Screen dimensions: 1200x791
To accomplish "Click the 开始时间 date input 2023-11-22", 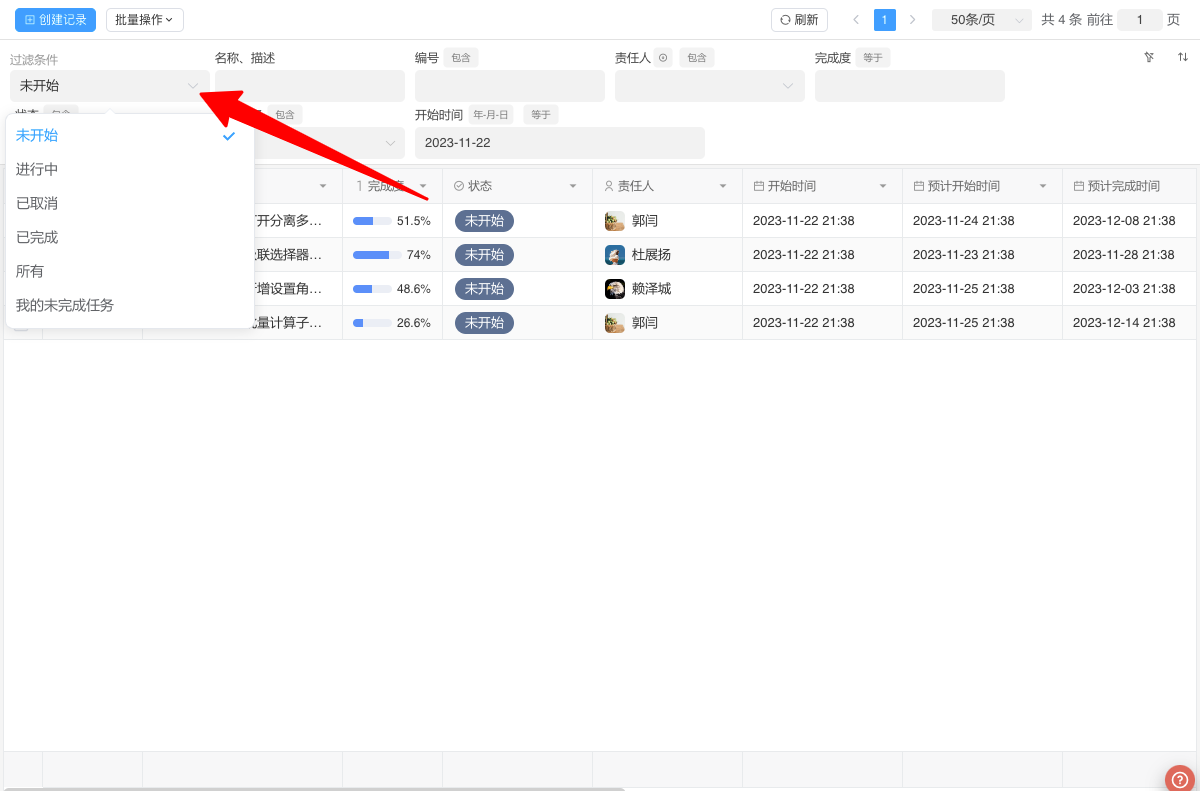I will tap(559, 143).
